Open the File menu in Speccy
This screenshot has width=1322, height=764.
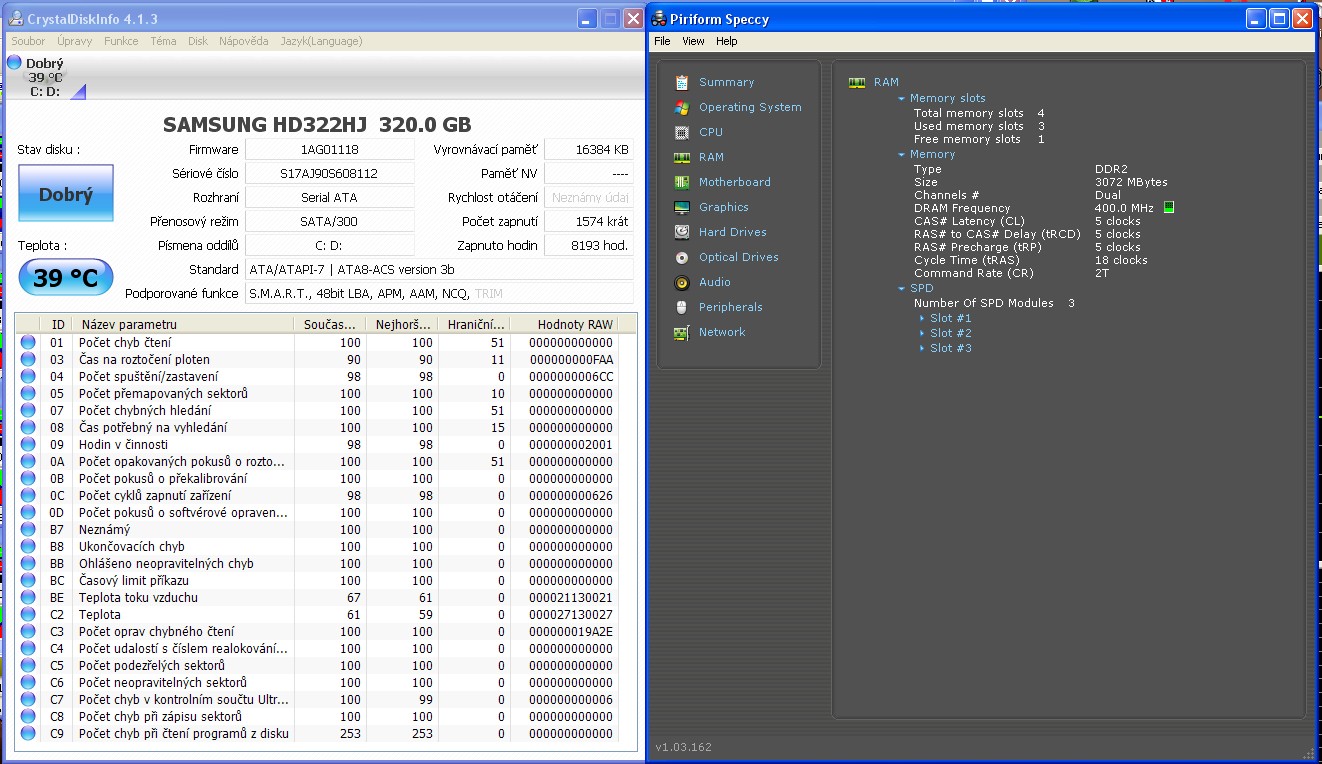pyautogui.click(x=662, y=41)
